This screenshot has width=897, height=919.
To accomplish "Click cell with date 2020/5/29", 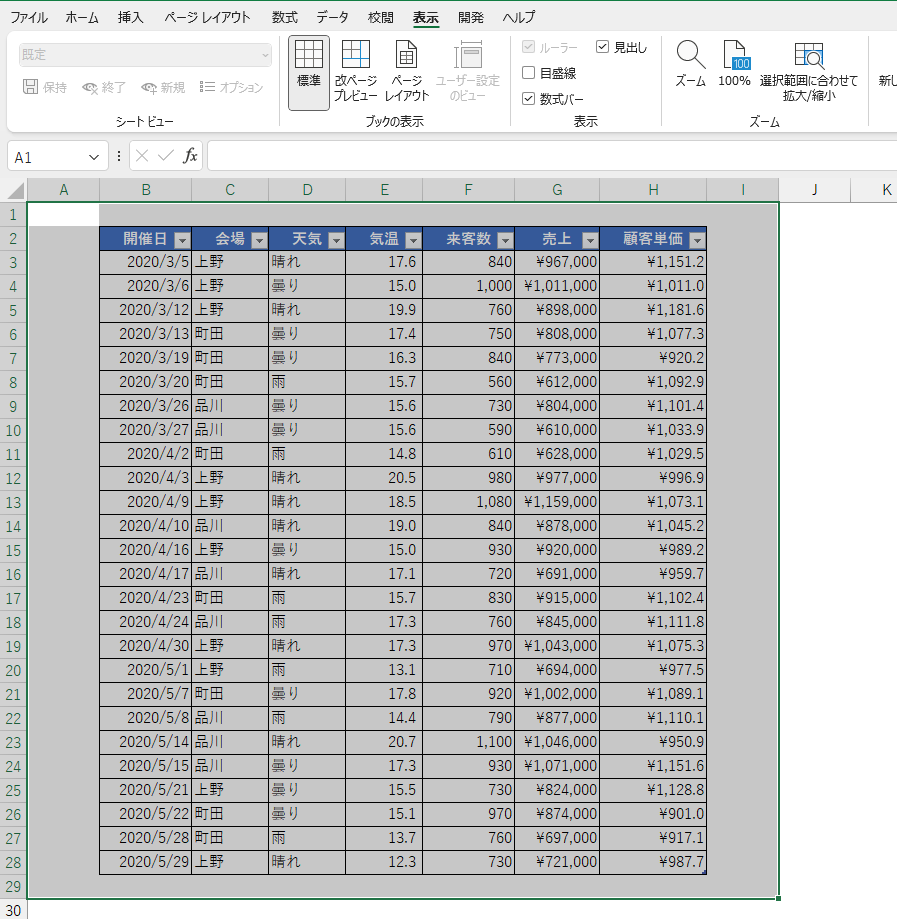I will click(x=145, y=862).
